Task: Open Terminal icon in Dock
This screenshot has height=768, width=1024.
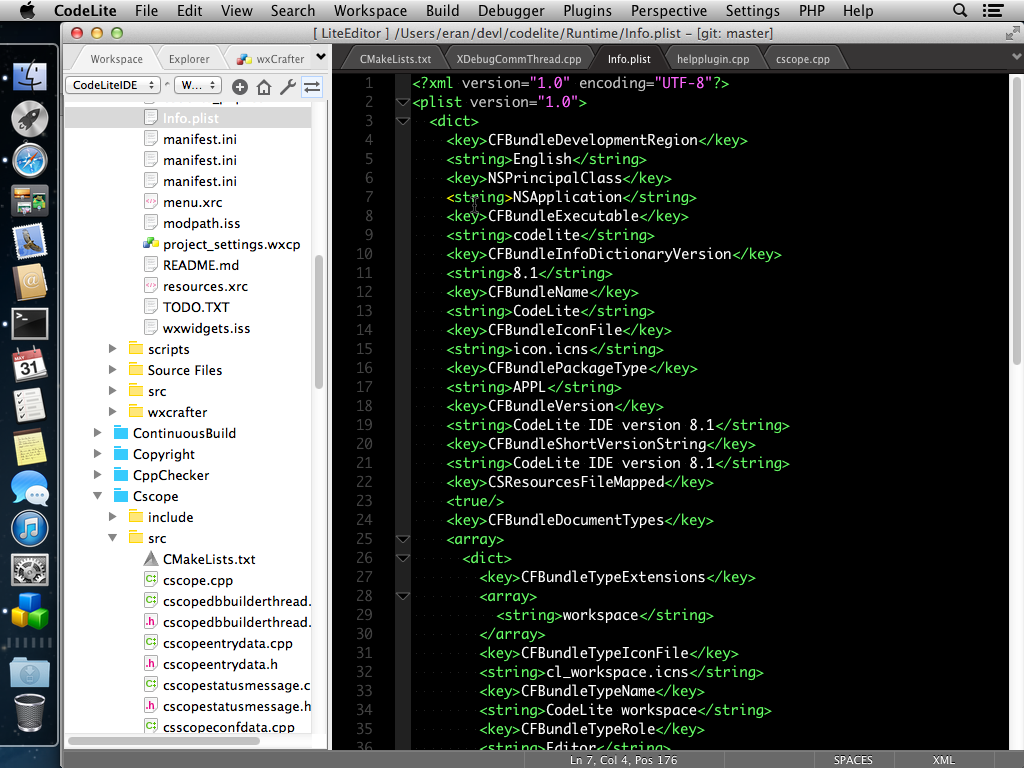Action: pos(30,324)
